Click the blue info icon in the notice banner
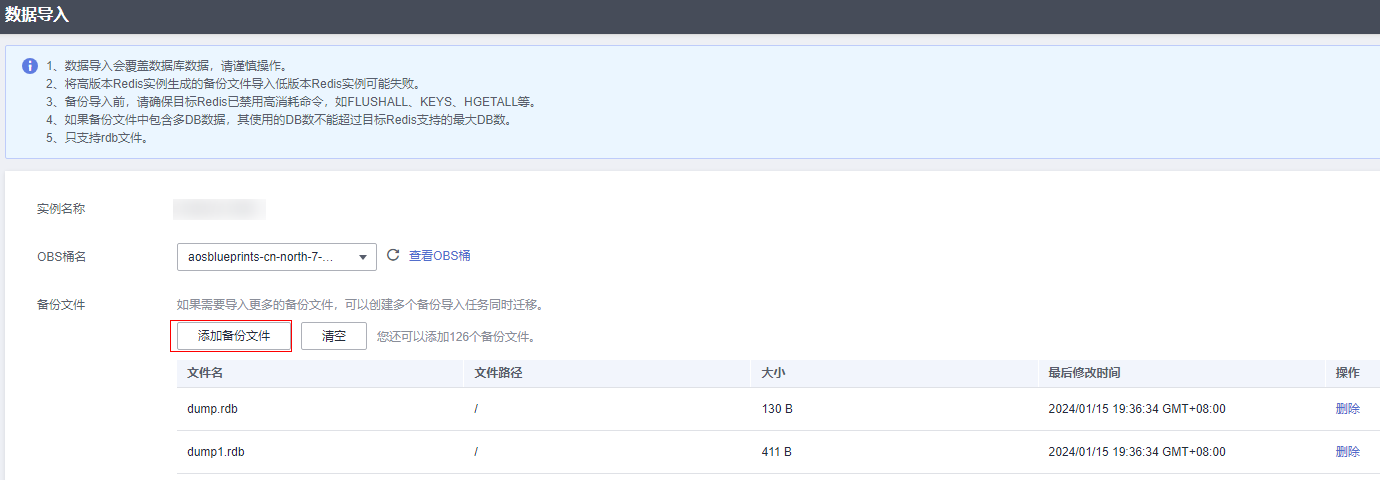This screenshot has height=480, width=1380. pyautogui.click(x=30, y=66)
